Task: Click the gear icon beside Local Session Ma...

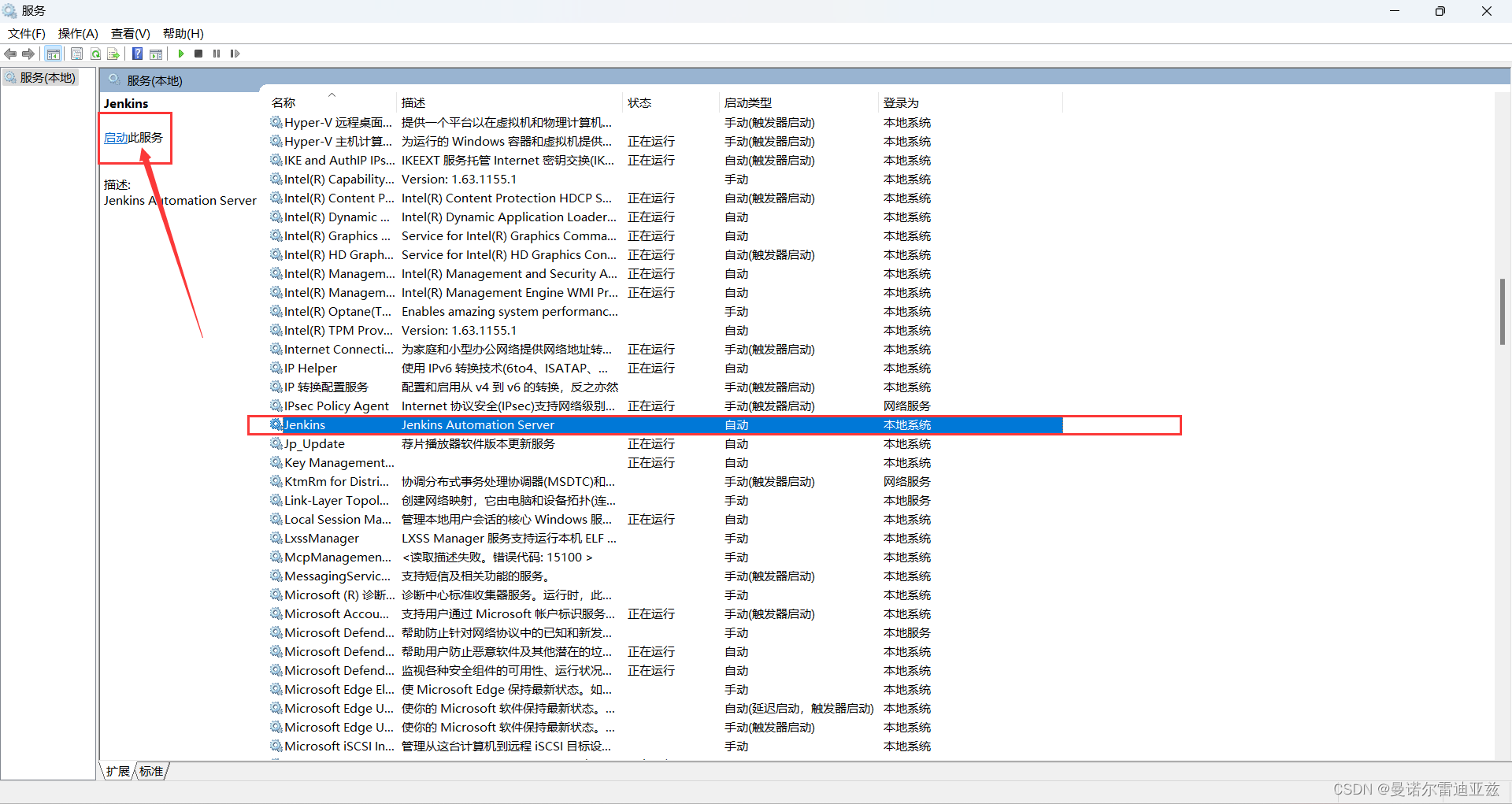Action: click(276, 519)
